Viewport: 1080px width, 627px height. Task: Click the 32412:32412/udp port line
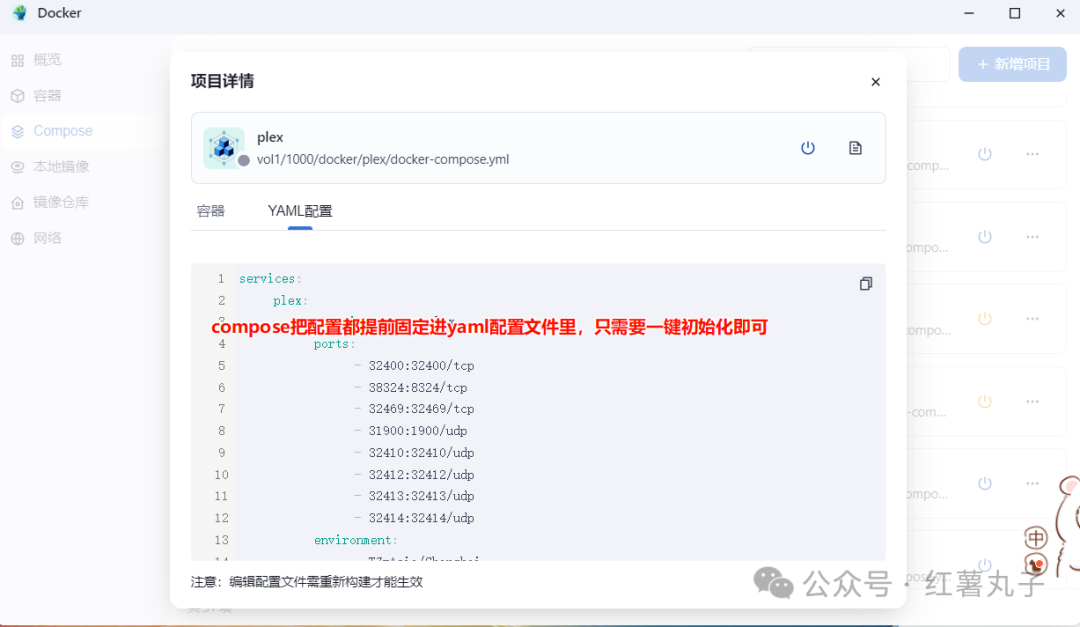coord(421,475)
